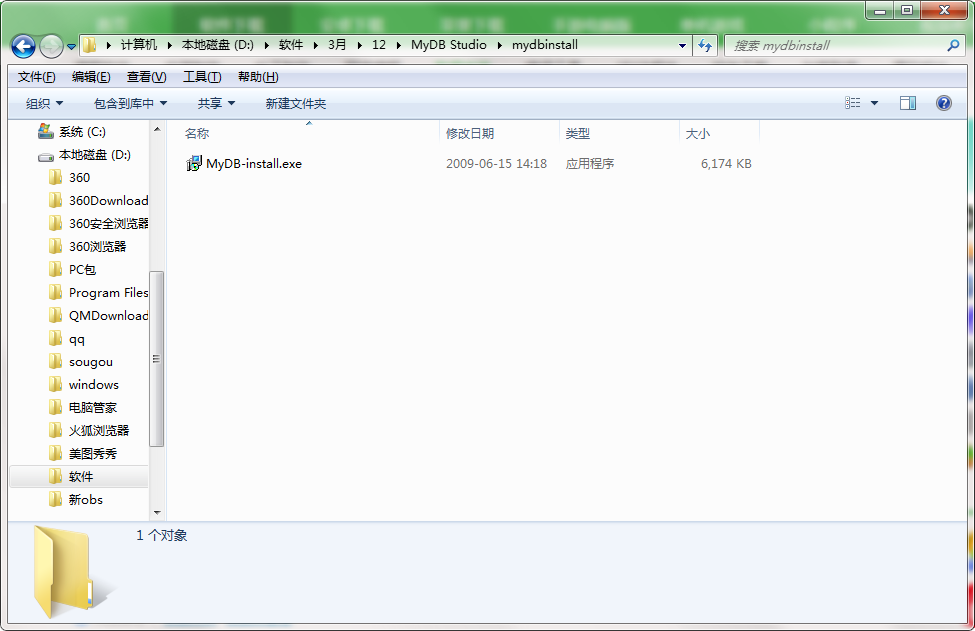Expand the 共享 dropdown on toolbar
The width and height of the screenshot is (975, 631).
[215, 102]
